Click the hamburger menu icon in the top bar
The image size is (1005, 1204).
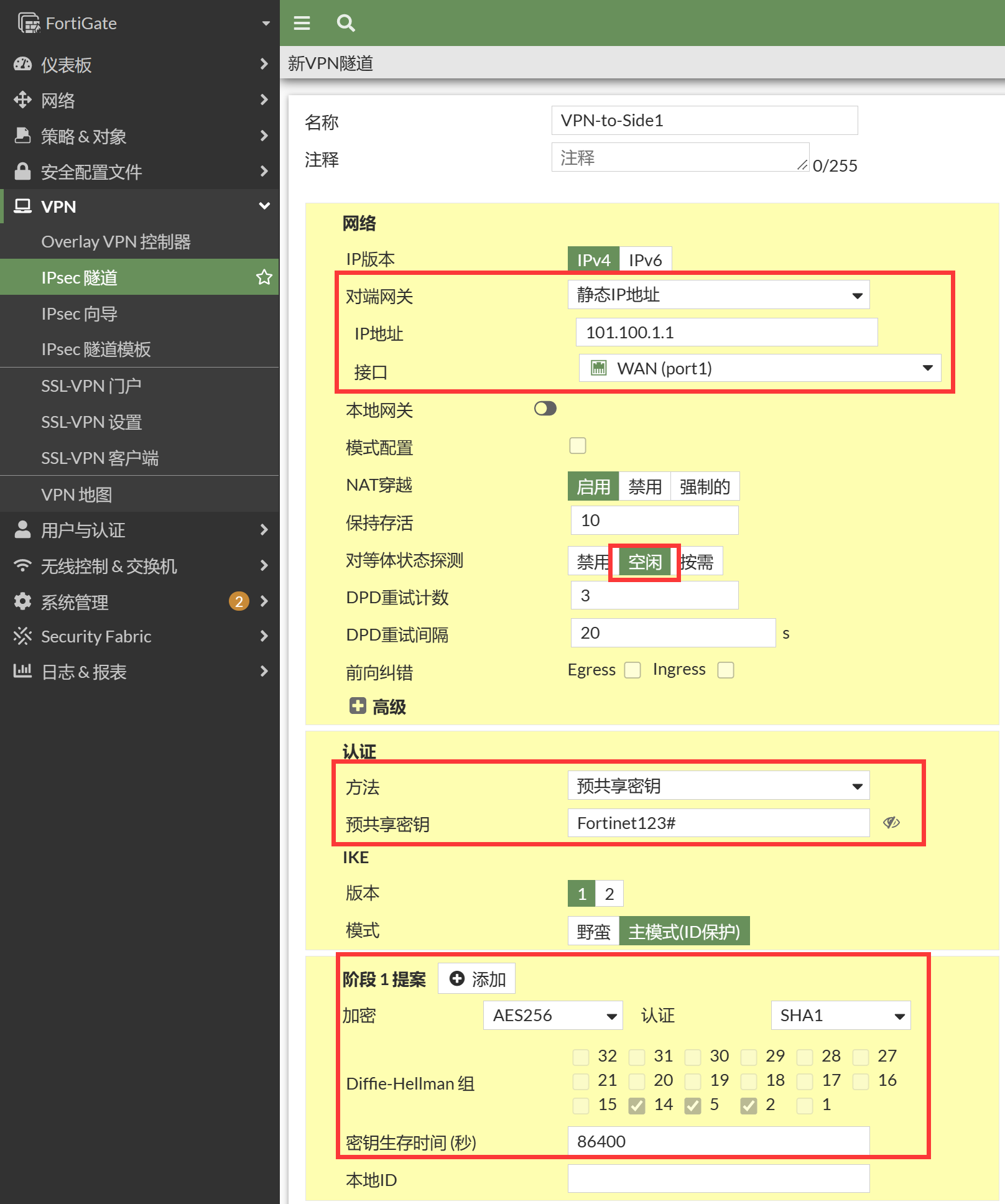(302, 23)
